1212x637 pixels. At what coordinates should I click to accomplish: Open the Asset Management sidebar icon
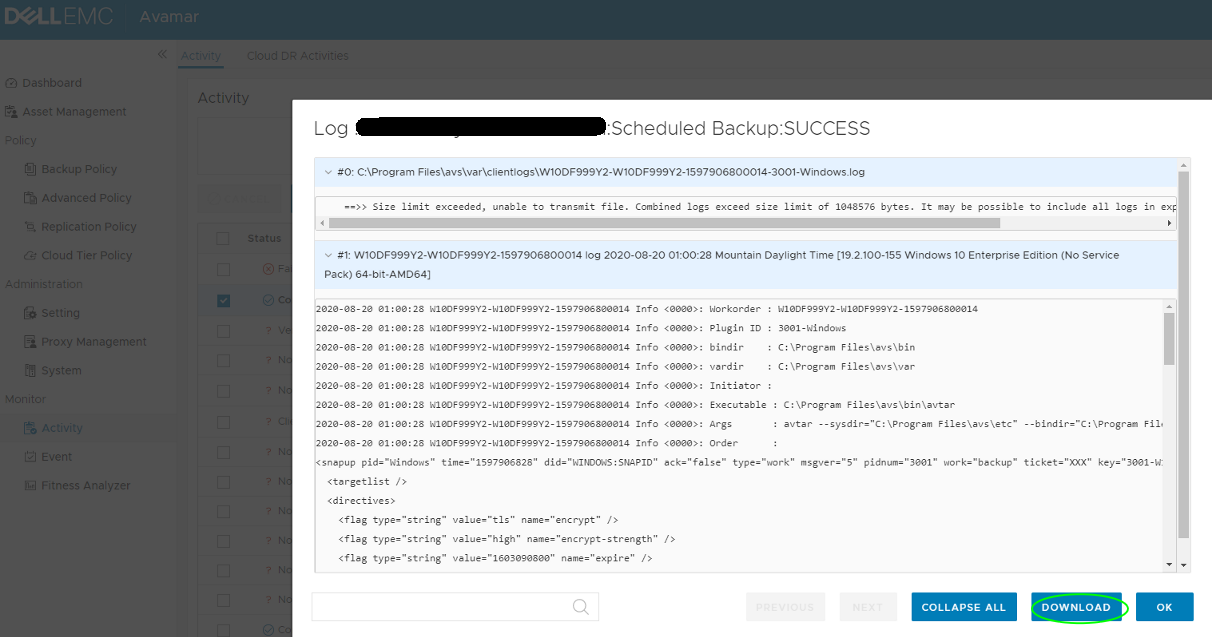(12, 112)
